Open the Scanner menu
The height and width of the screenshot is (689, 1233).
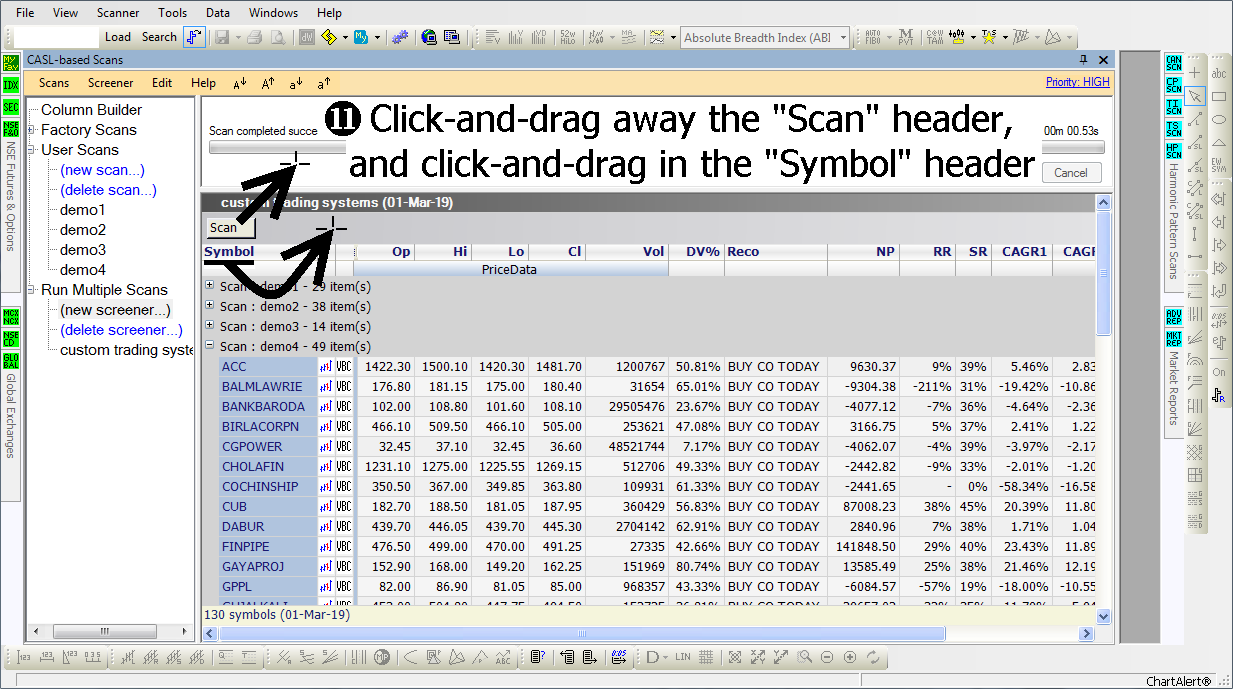118,13
